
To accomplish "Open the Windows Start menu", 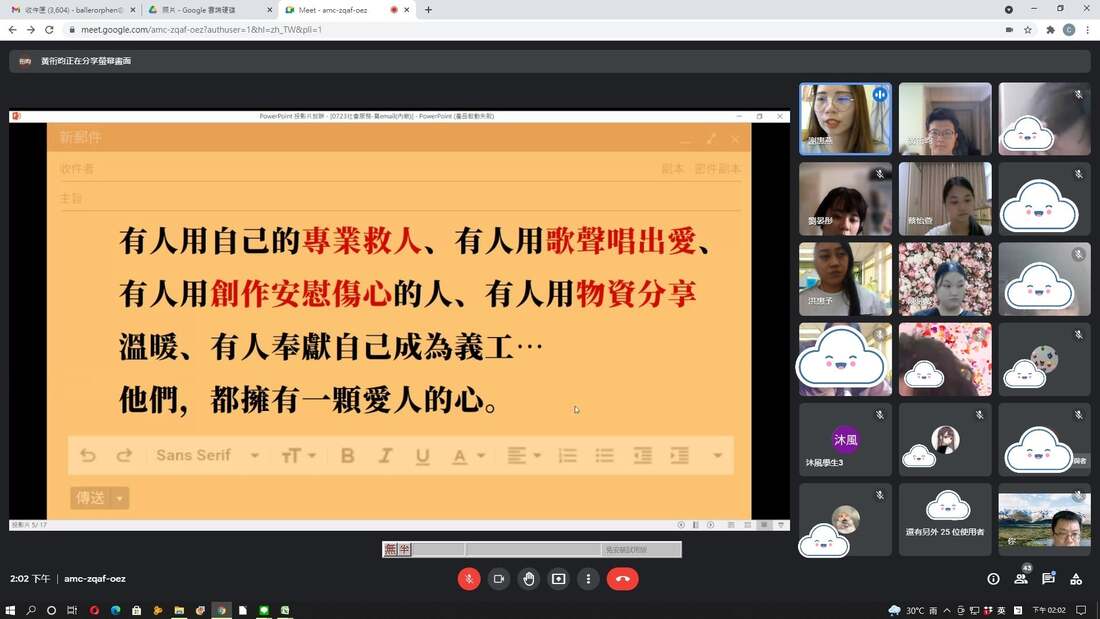I will (x=10, y=610).
